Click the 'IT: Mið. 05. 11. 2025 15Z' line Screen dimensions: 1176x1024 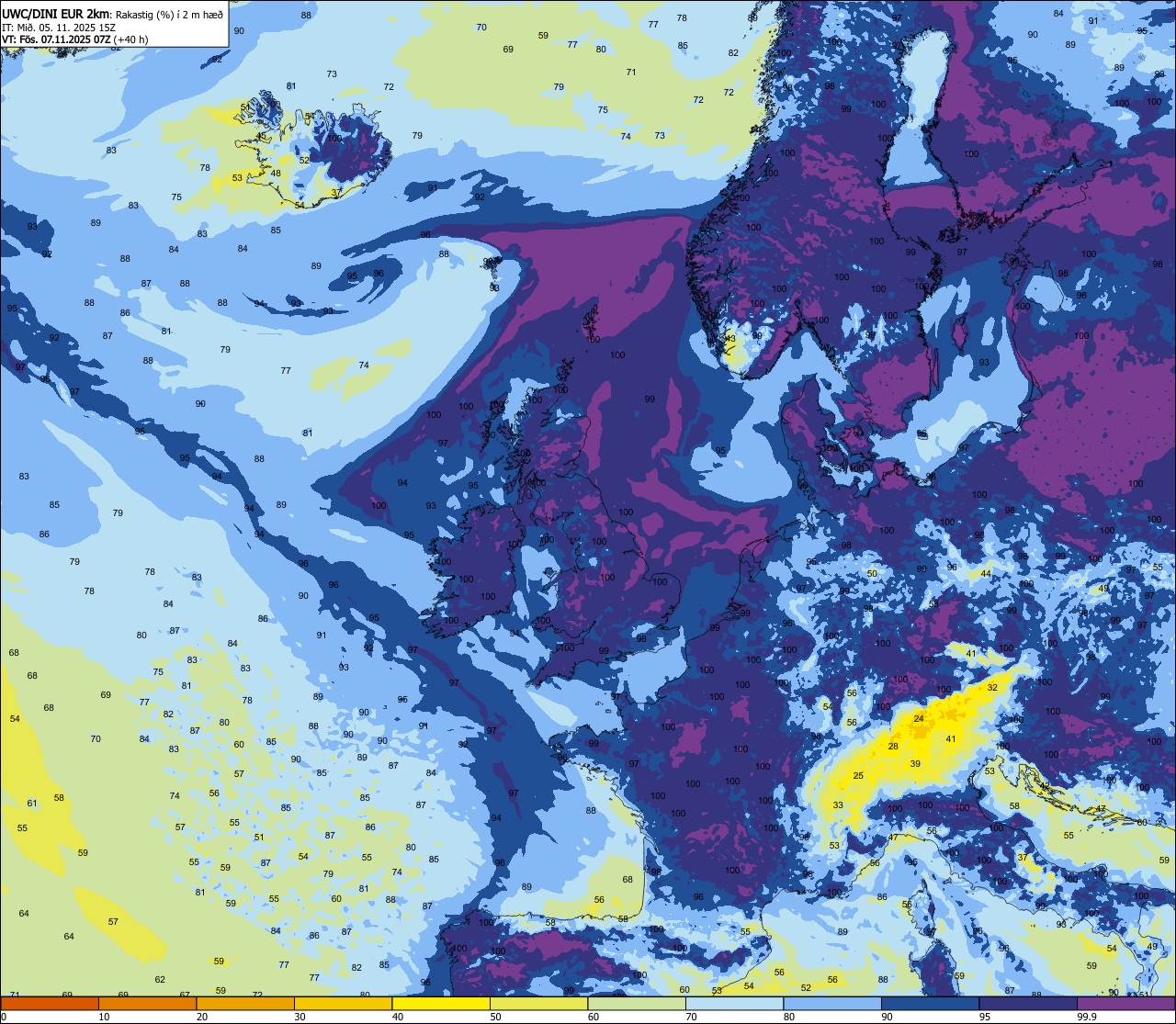tap(59, 28)
